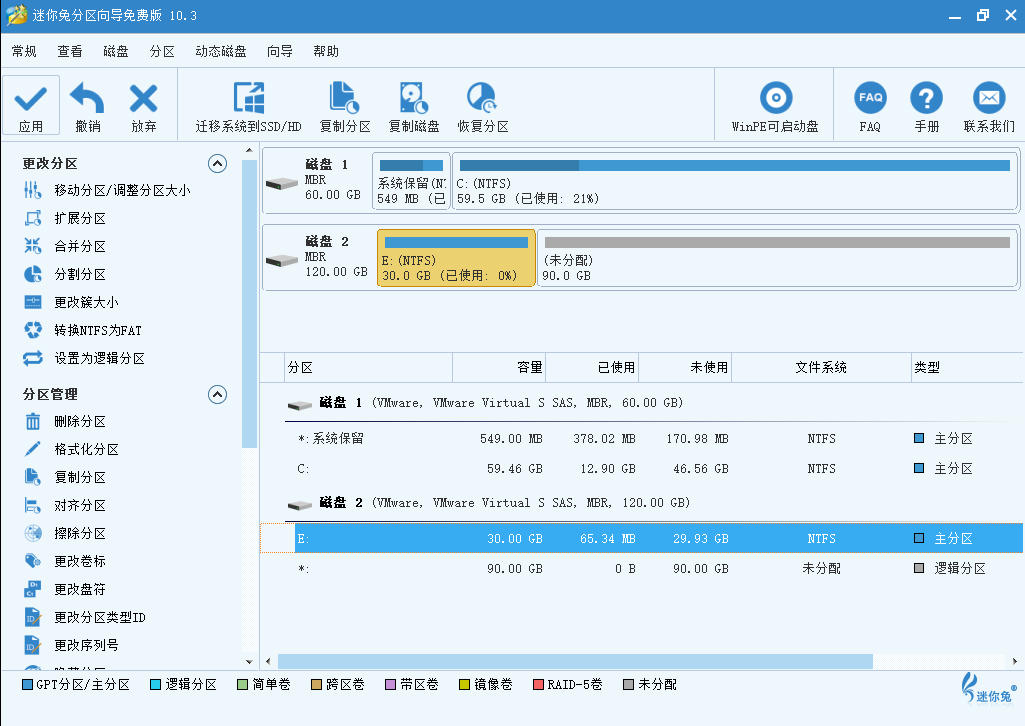Select 磁盘 1 icon in disk map
This screenshot has height=726, width=1025.
282,184
